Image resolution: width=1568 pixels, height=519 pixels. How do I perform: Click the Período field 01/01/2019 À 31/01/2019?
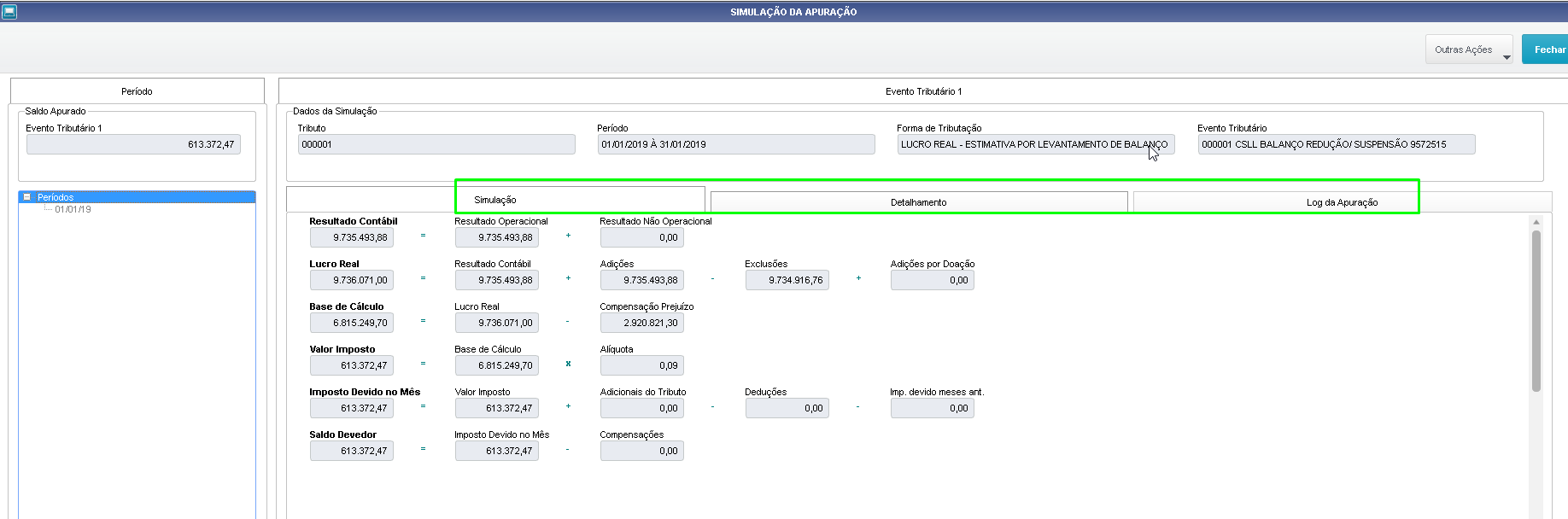(736, 144)
